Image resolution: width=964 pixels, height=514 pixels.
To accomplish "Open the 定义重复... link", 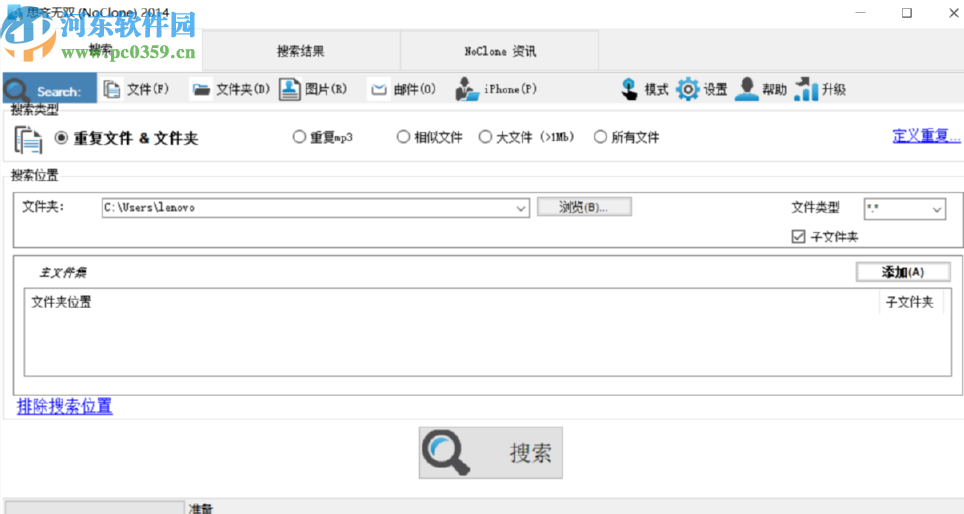I will pos(926,136).
